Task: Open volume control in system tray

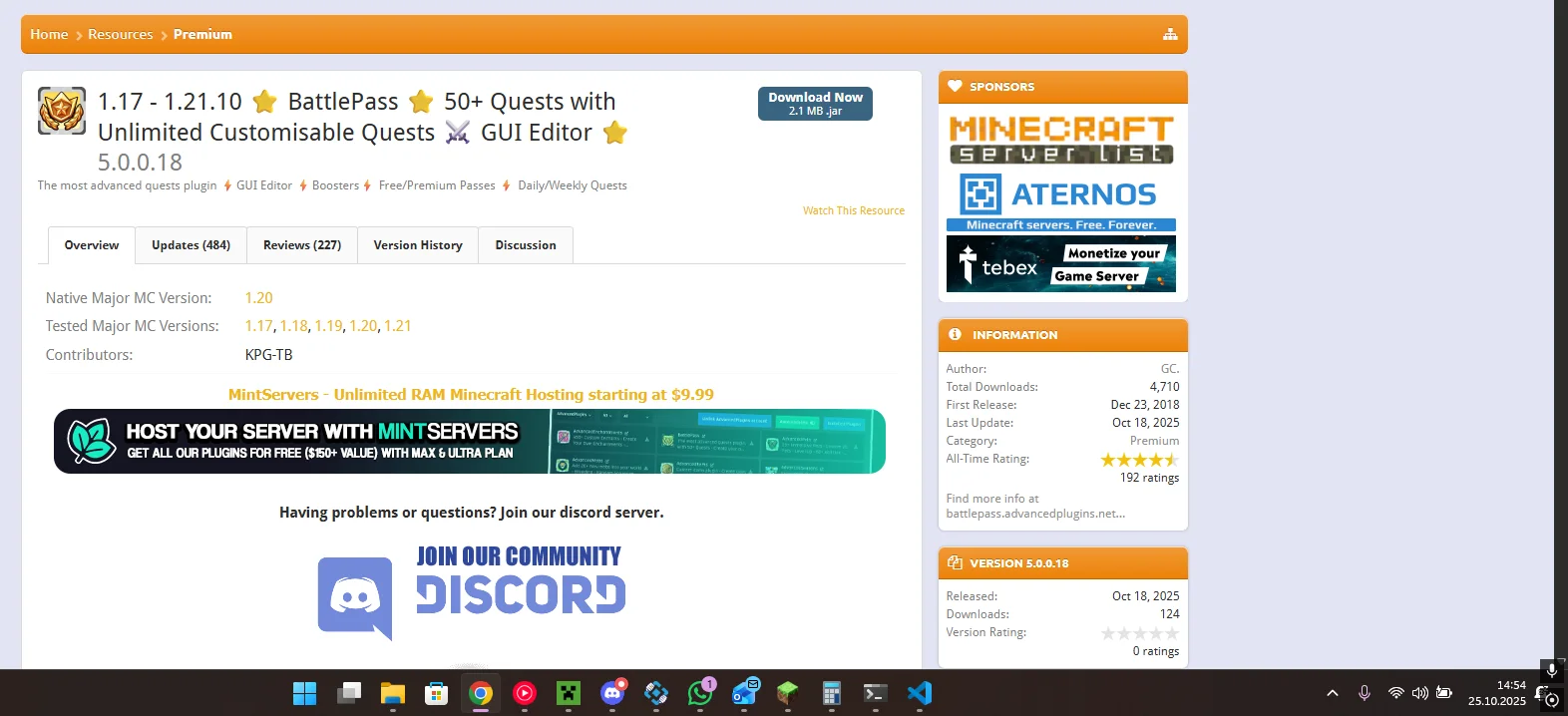Action: coord(1419,693)
